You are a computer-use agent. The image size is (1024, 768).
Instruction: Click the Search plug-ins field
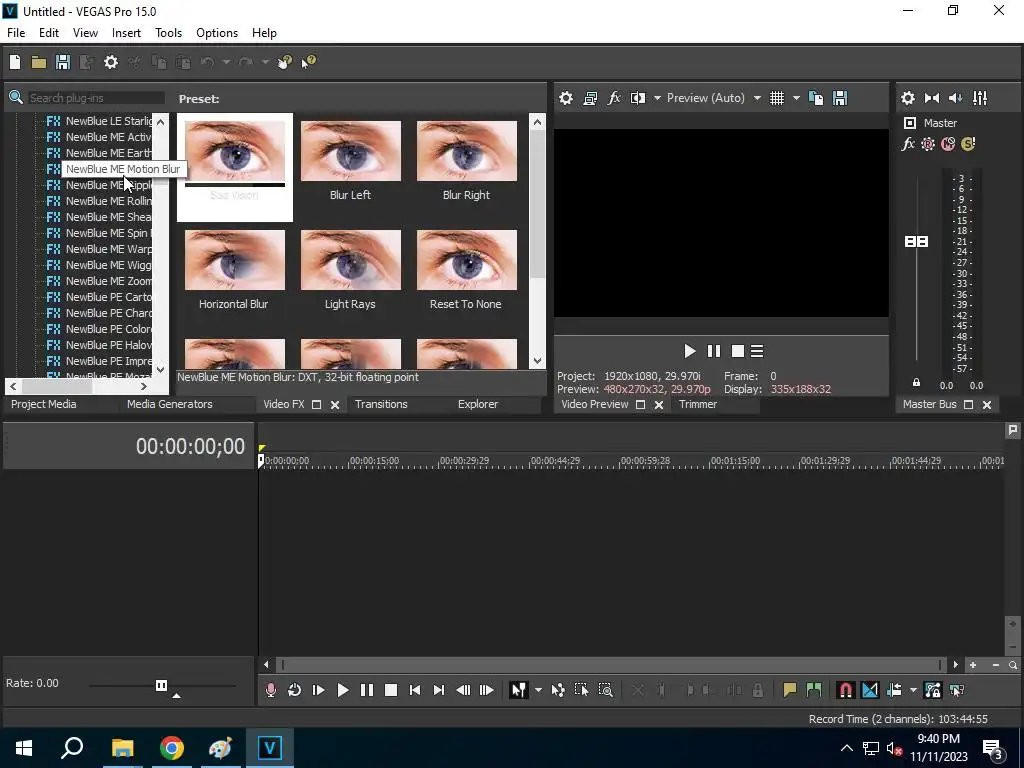coord(96,98)
